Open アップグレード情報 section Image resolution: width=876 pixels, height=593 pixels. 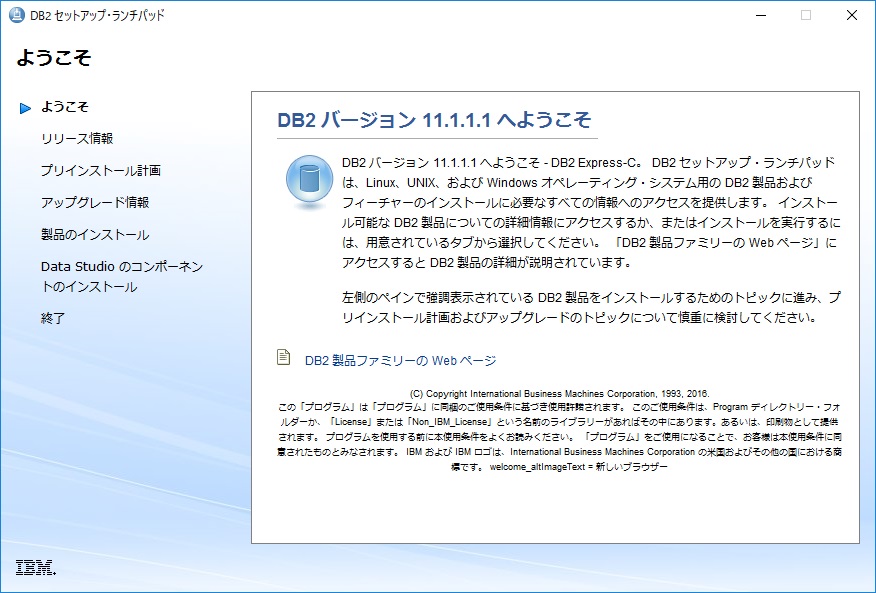tap(95, 202)
